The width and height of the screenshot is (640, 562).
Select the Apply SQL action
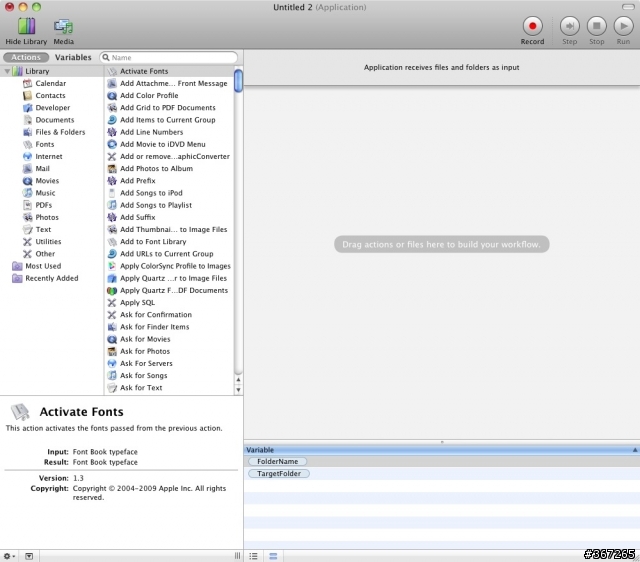click(169, 303)
